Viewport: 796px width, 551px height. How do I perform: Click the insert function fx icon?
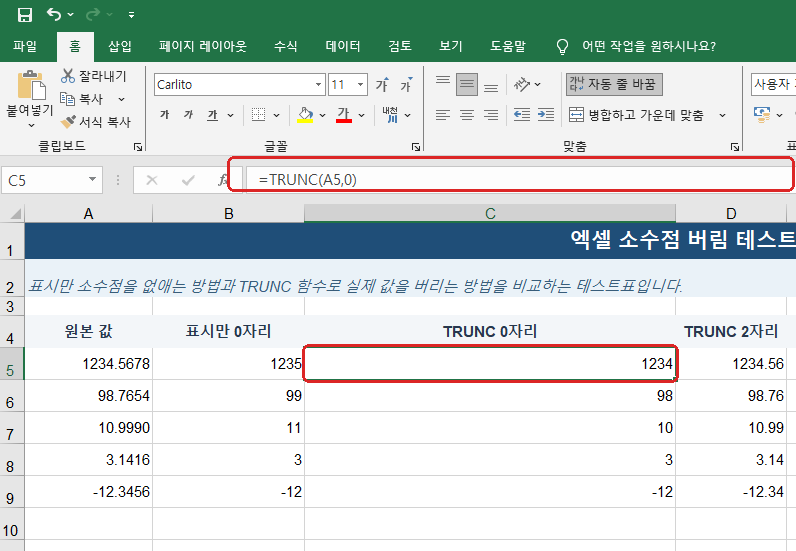[222, 180]
